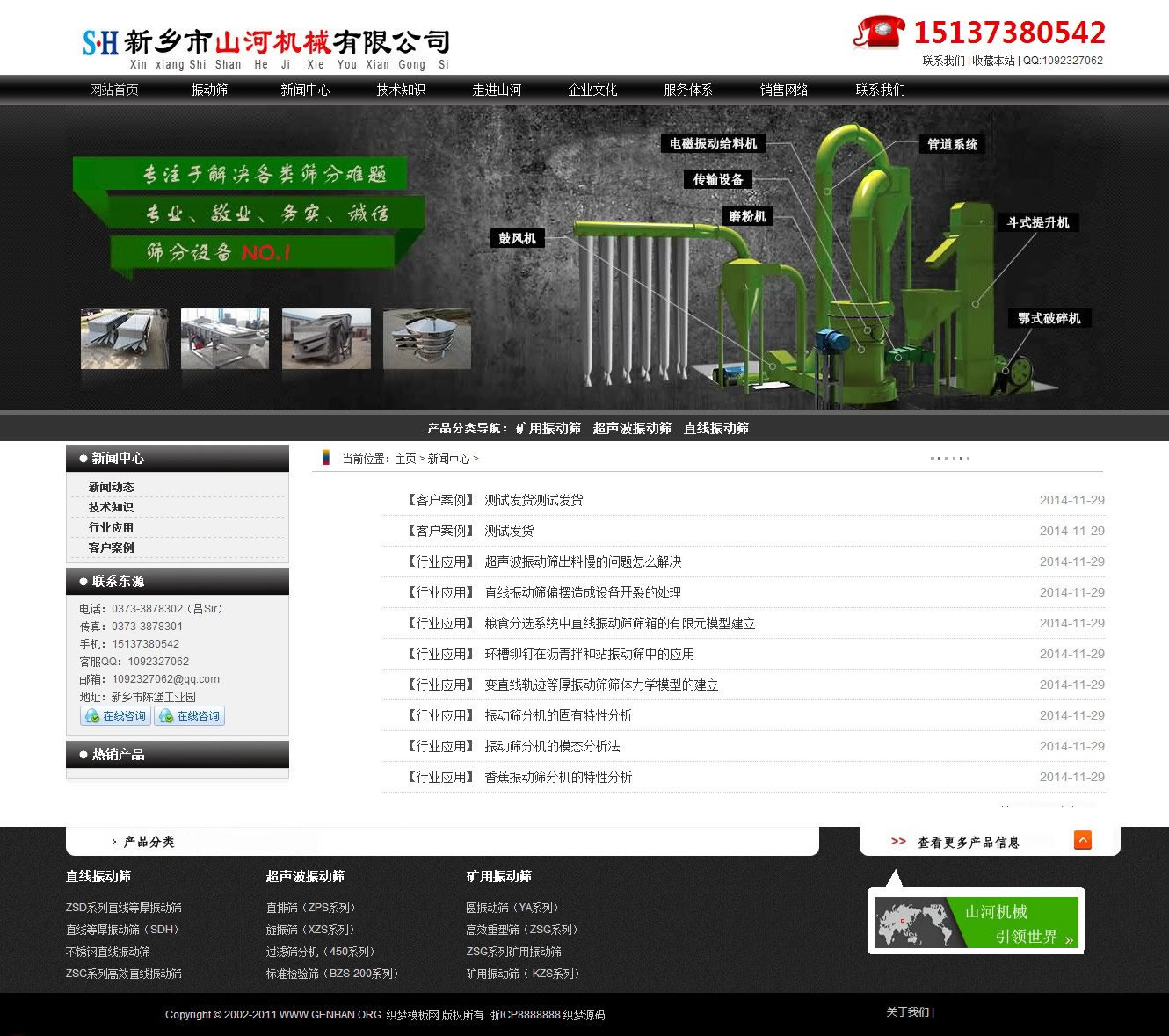Open article 环槽铆钉在沥青拌和站振动筛中的应用
Viewport: 1169px width, 1036px height.
pos(589,654)
